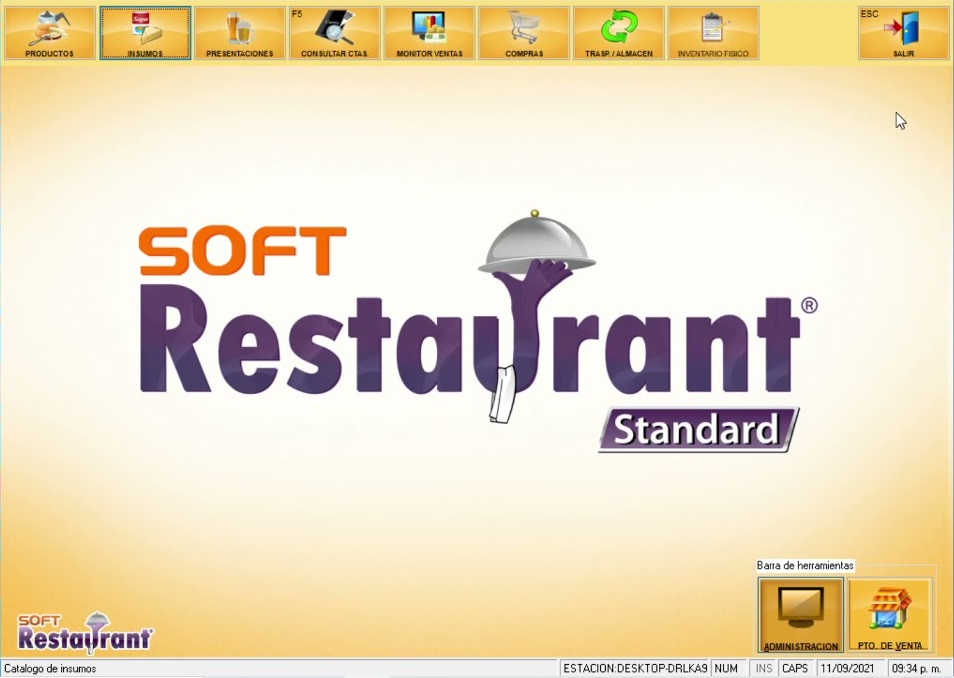Open the Presentaciones module
Image resolution: width=954 pixels, height=678 pixels.
(240, 33)
